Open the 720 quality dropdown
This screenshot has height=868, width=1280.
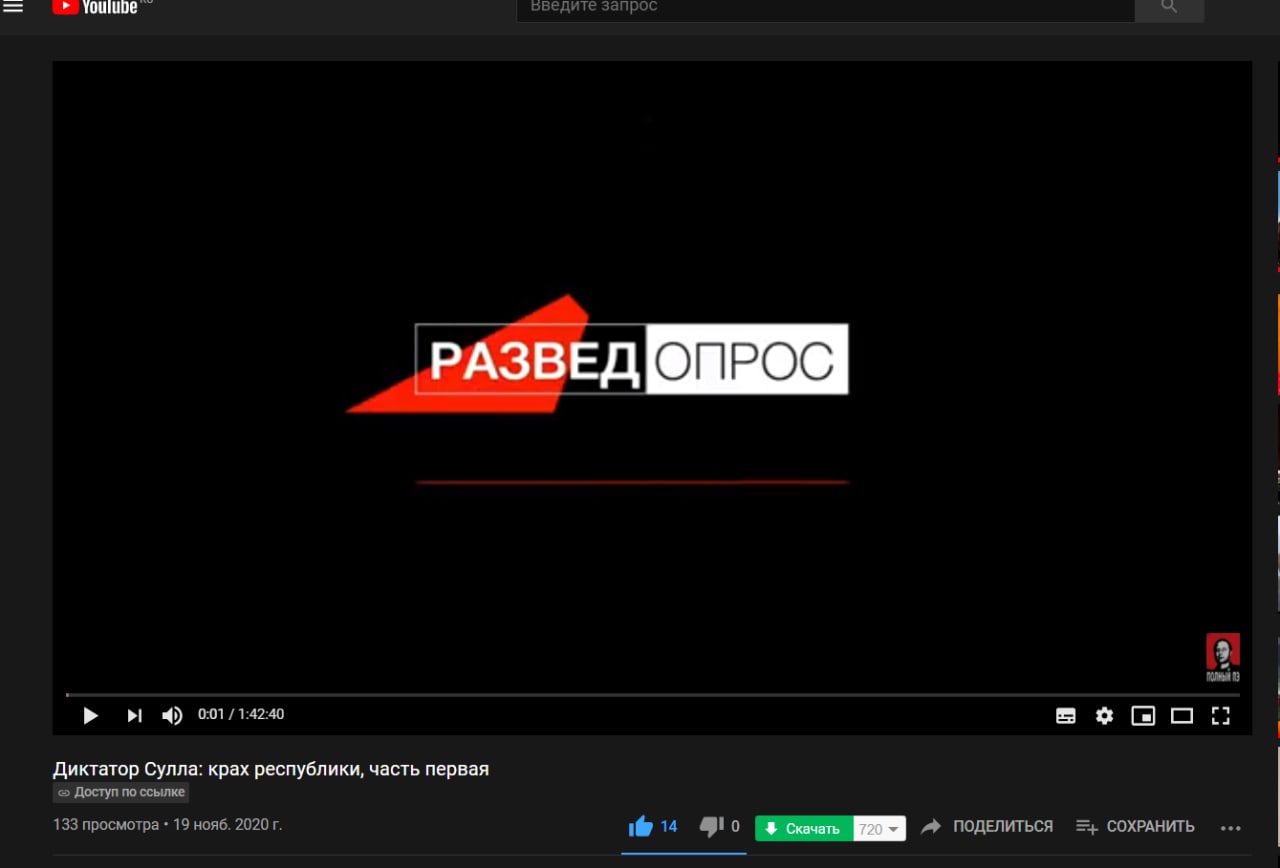[880, 828]
